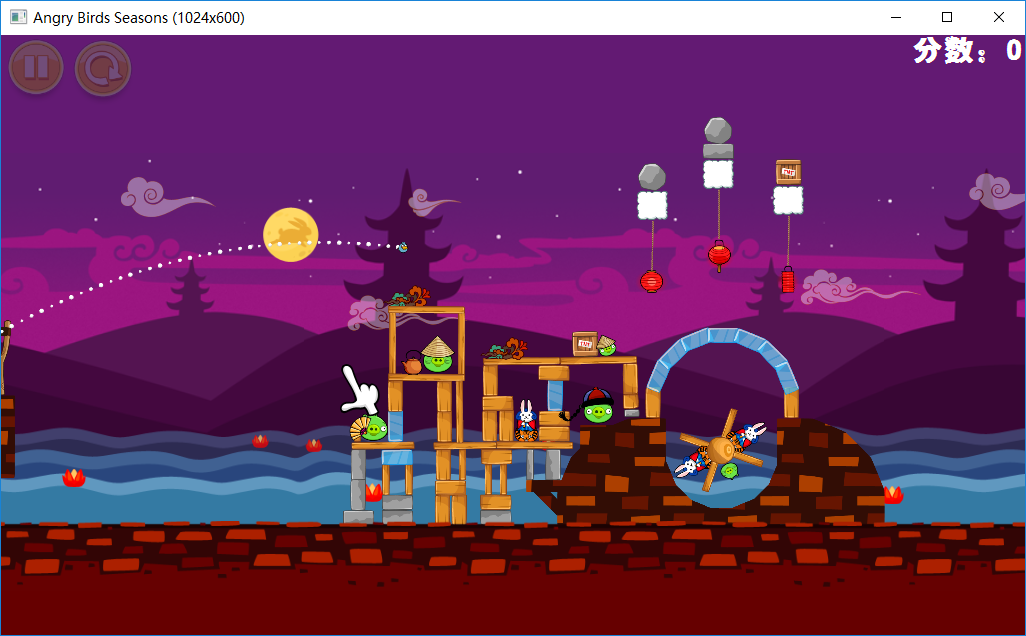Screen dimensions: 1026x636
Task: Click the boulder on the tallest cloud block
Action: click(x=718, y=130)
